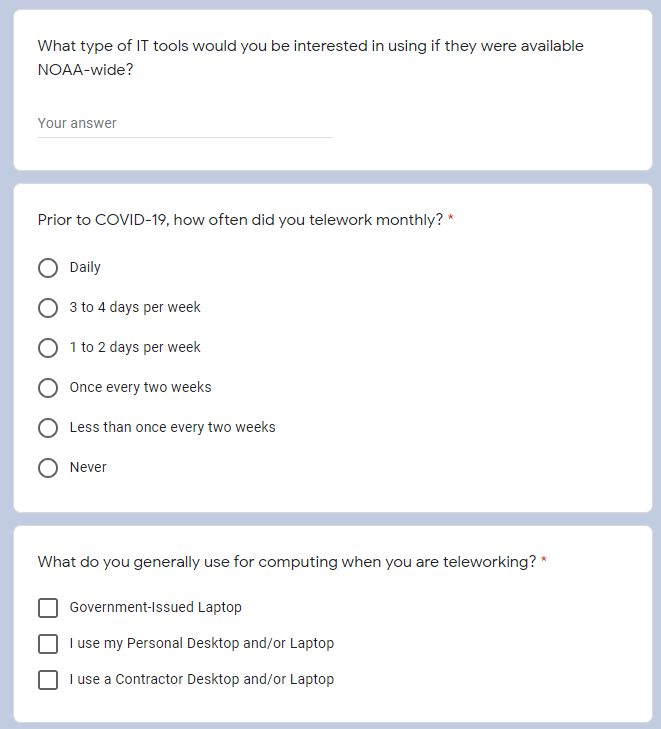Click the teleworking computing question heading
The width and height of the screenshot is (661, 729).
[x=286, y=562]
